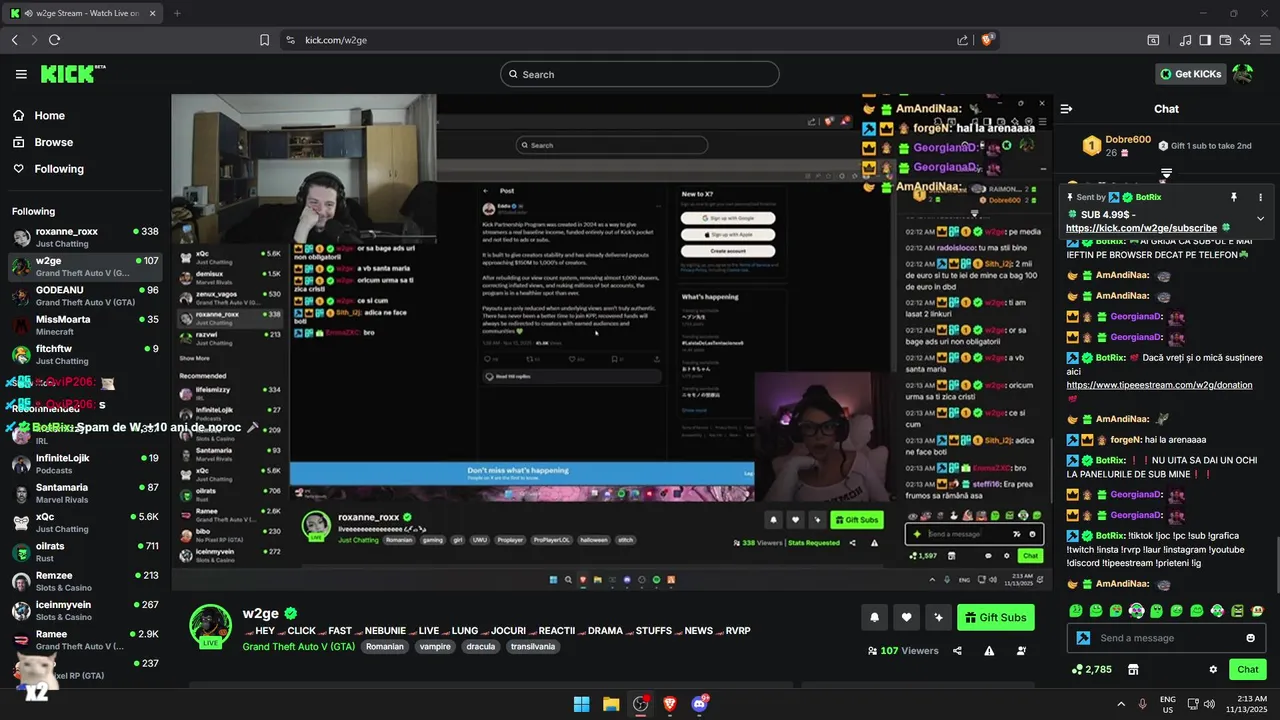The image size is (1280, 720).
Task: Unpin the pinned BotRix message
Action: [1234, 197]
